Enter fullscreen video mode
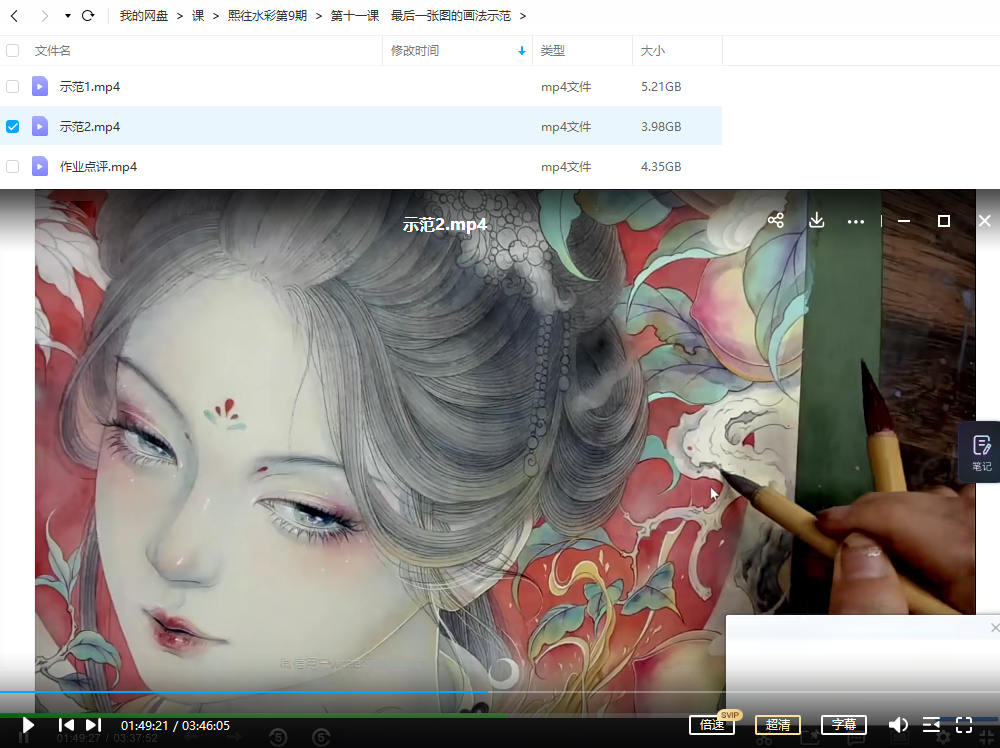 tap(964, 725)
